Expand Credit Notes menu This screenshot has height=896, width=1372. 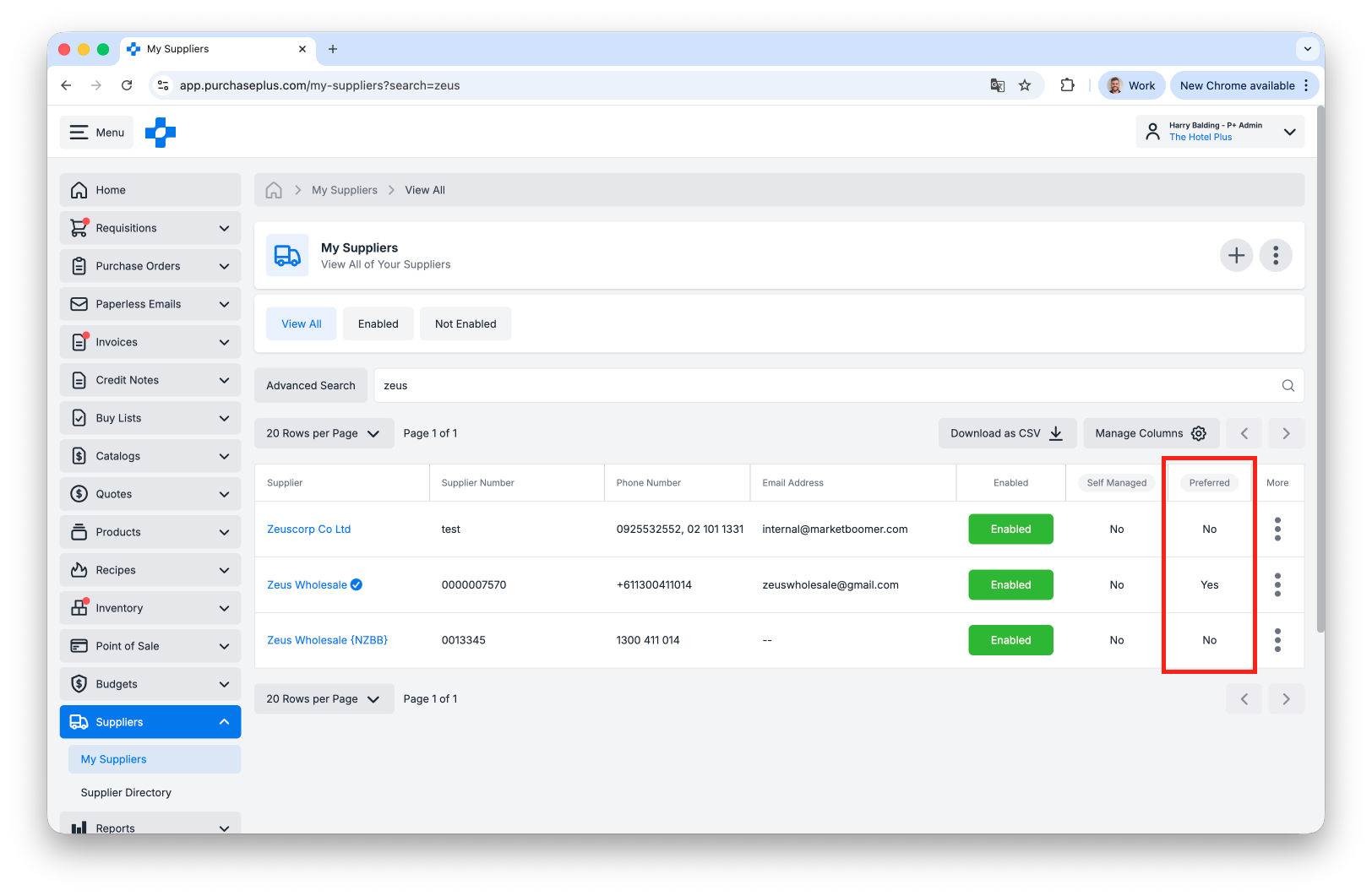click(150, 380)
